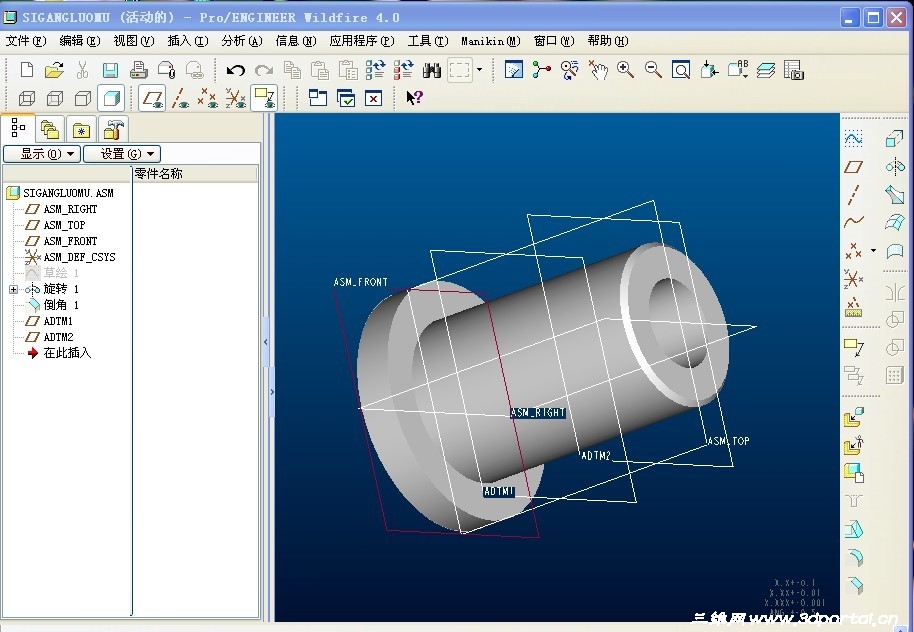Click the Zoom Out magnifier

point(653,70)
